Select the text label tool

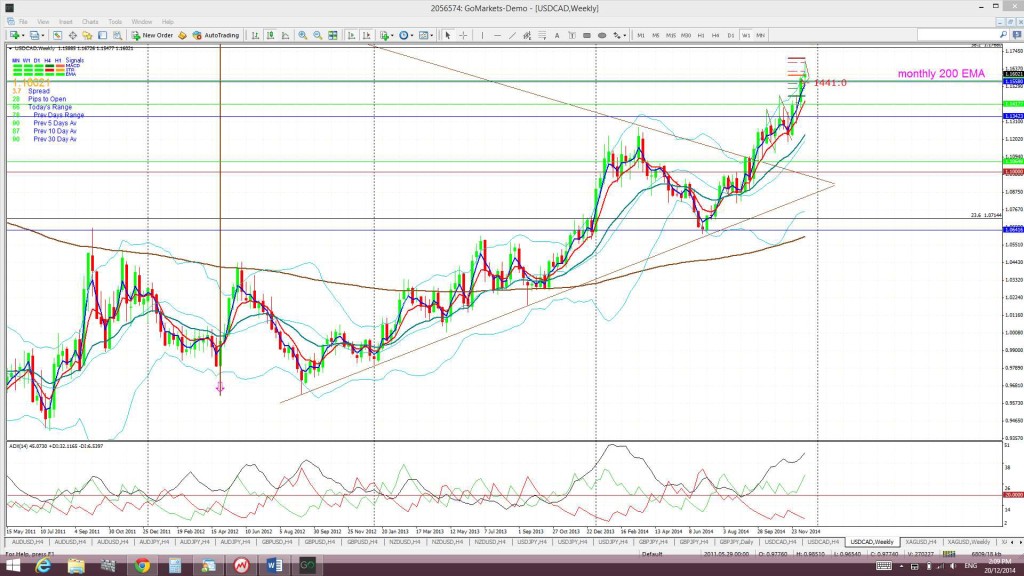pyautogui.click(x=572, y=35)
